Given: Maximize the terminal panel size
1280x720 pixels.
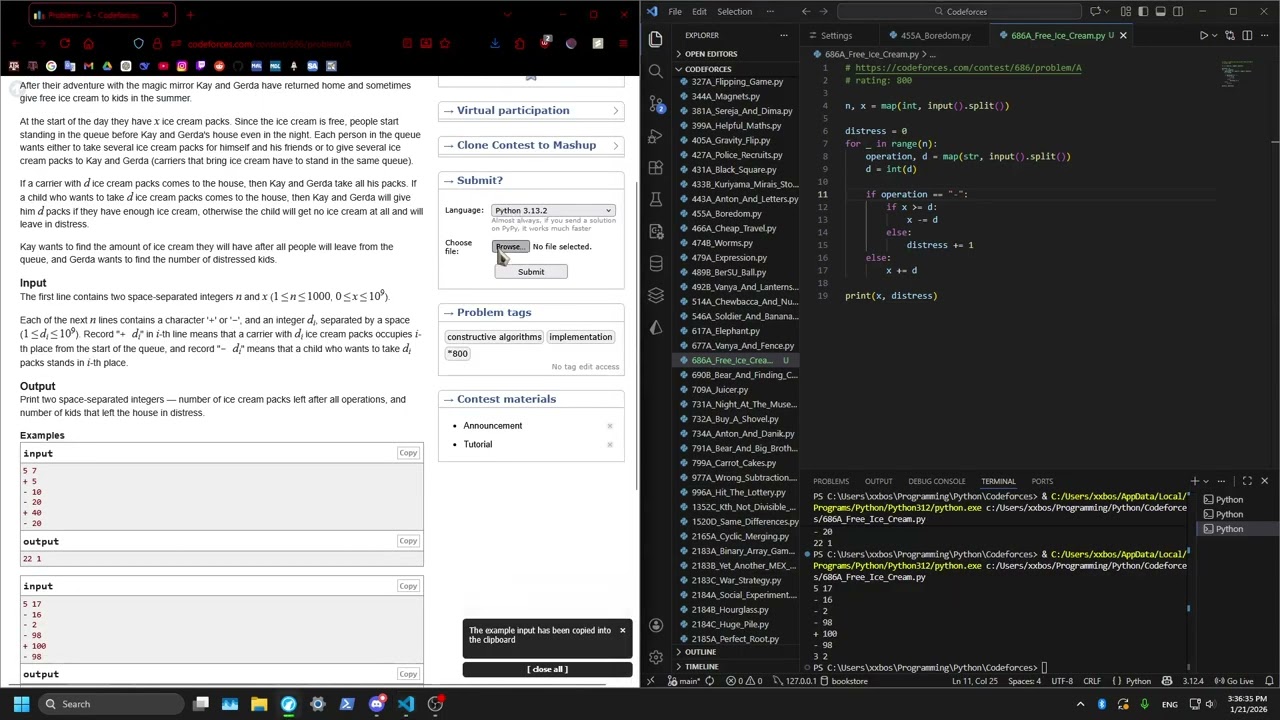Looking at the screenshot, I should pyautogui.click(x=1247, y=482).
